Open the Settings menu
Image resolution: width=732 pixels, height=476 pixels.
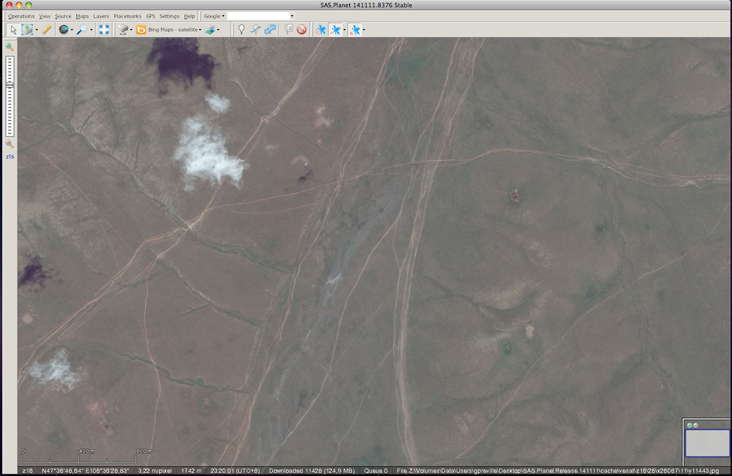click(x=169, y=16)
